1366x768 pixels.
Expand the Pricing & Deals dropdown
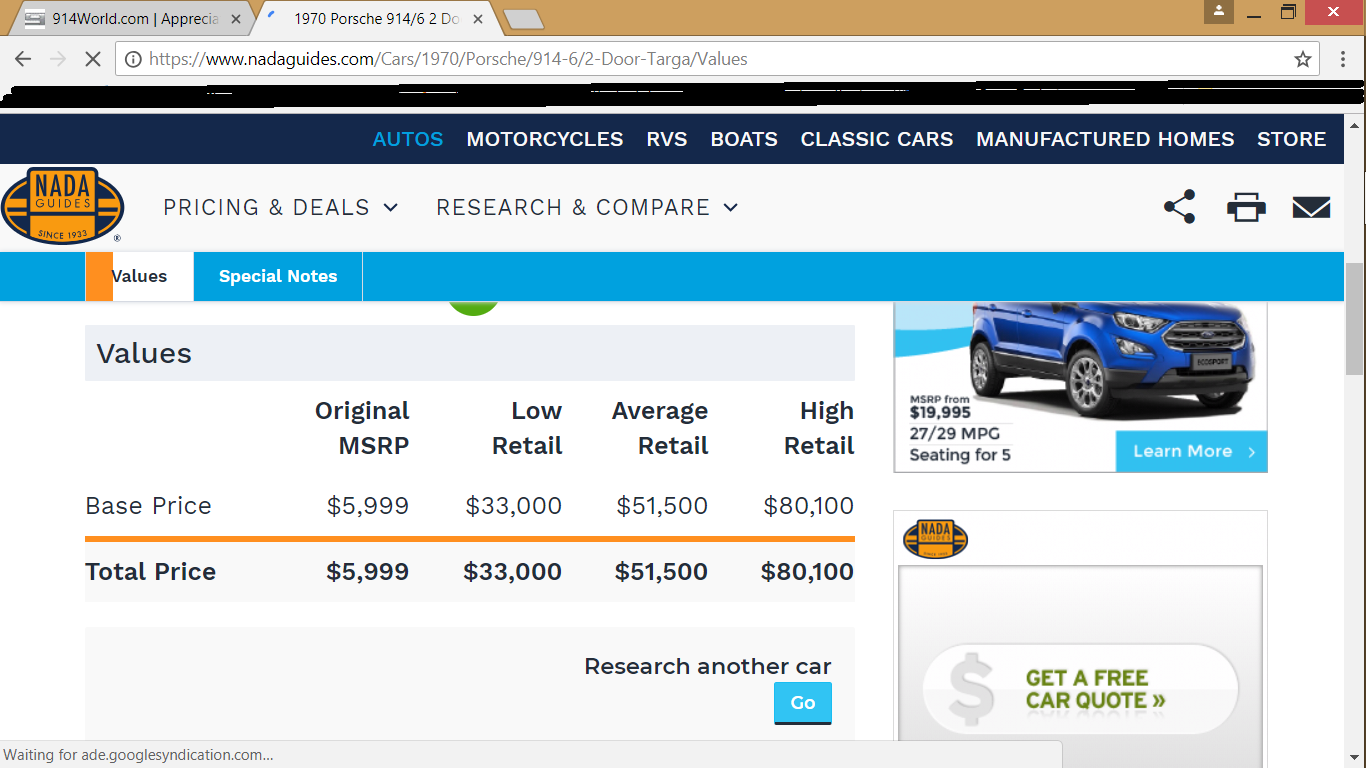pos(281,207)
